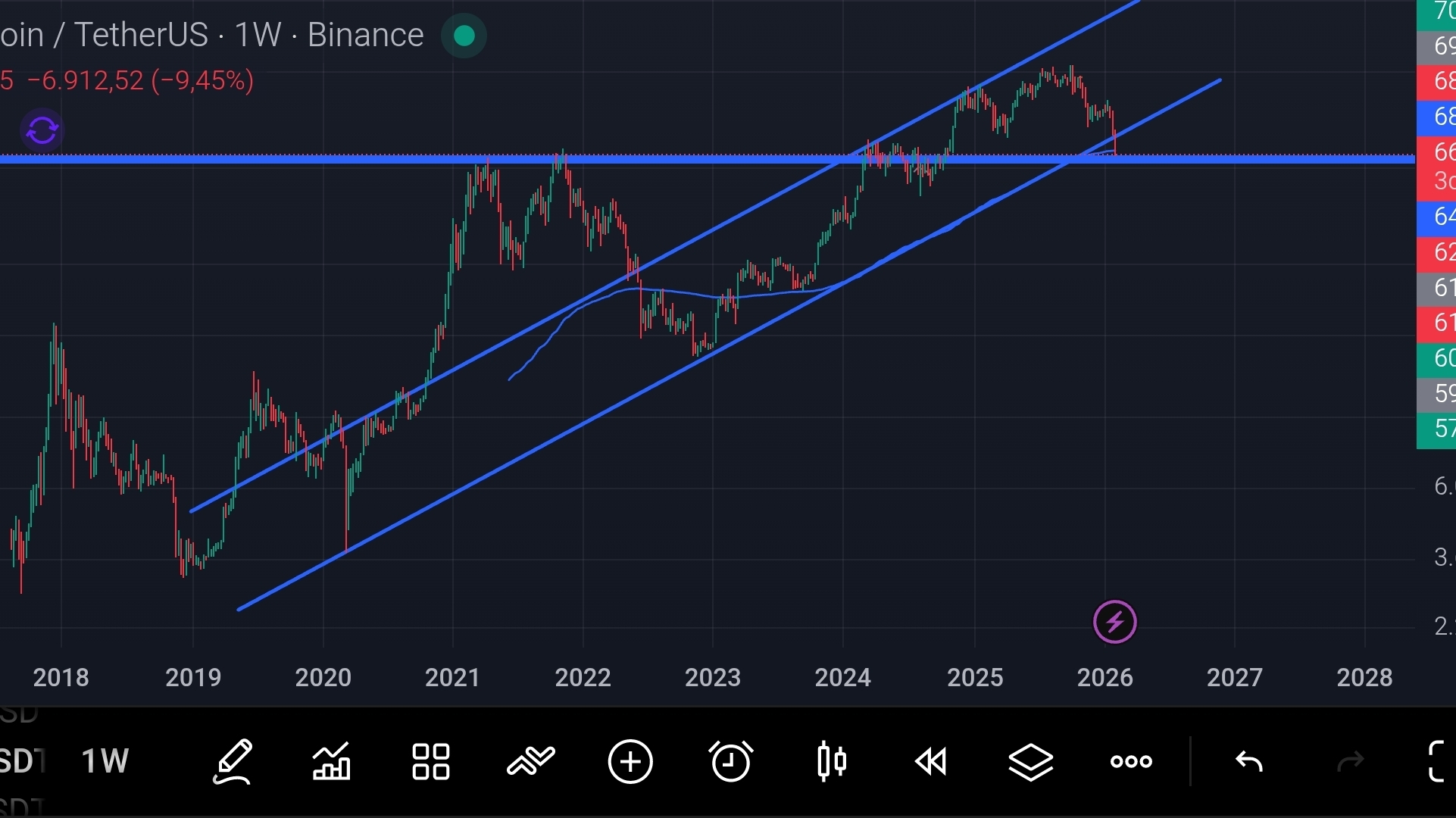Add symbol with the plus circle icon

click(x=630, y=761)
